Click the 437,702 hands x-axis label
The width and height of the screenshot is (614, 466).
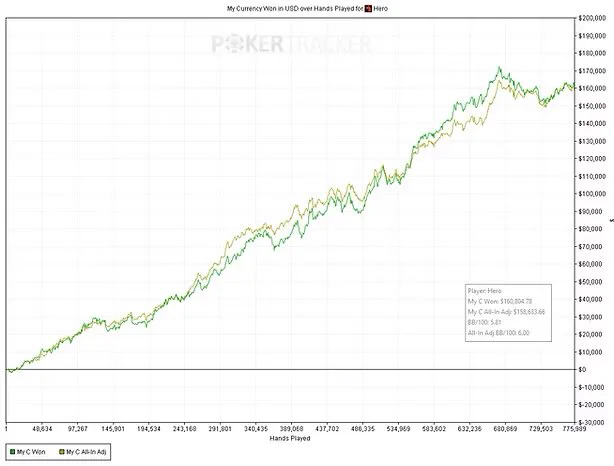pyautogui.click(x=327, y=429)
